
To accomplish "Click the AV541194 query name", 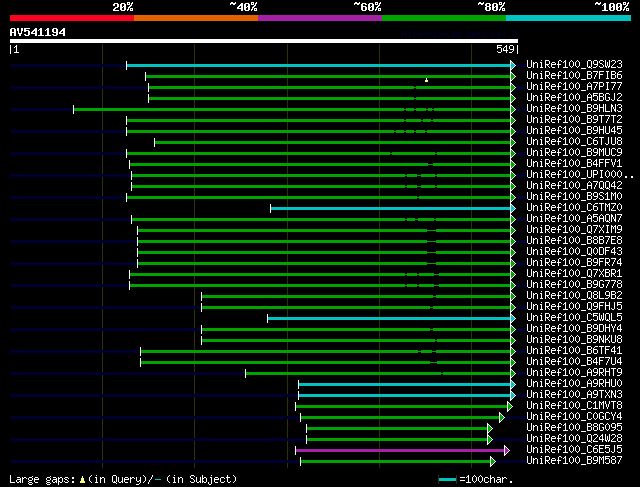I will [38, 32].
